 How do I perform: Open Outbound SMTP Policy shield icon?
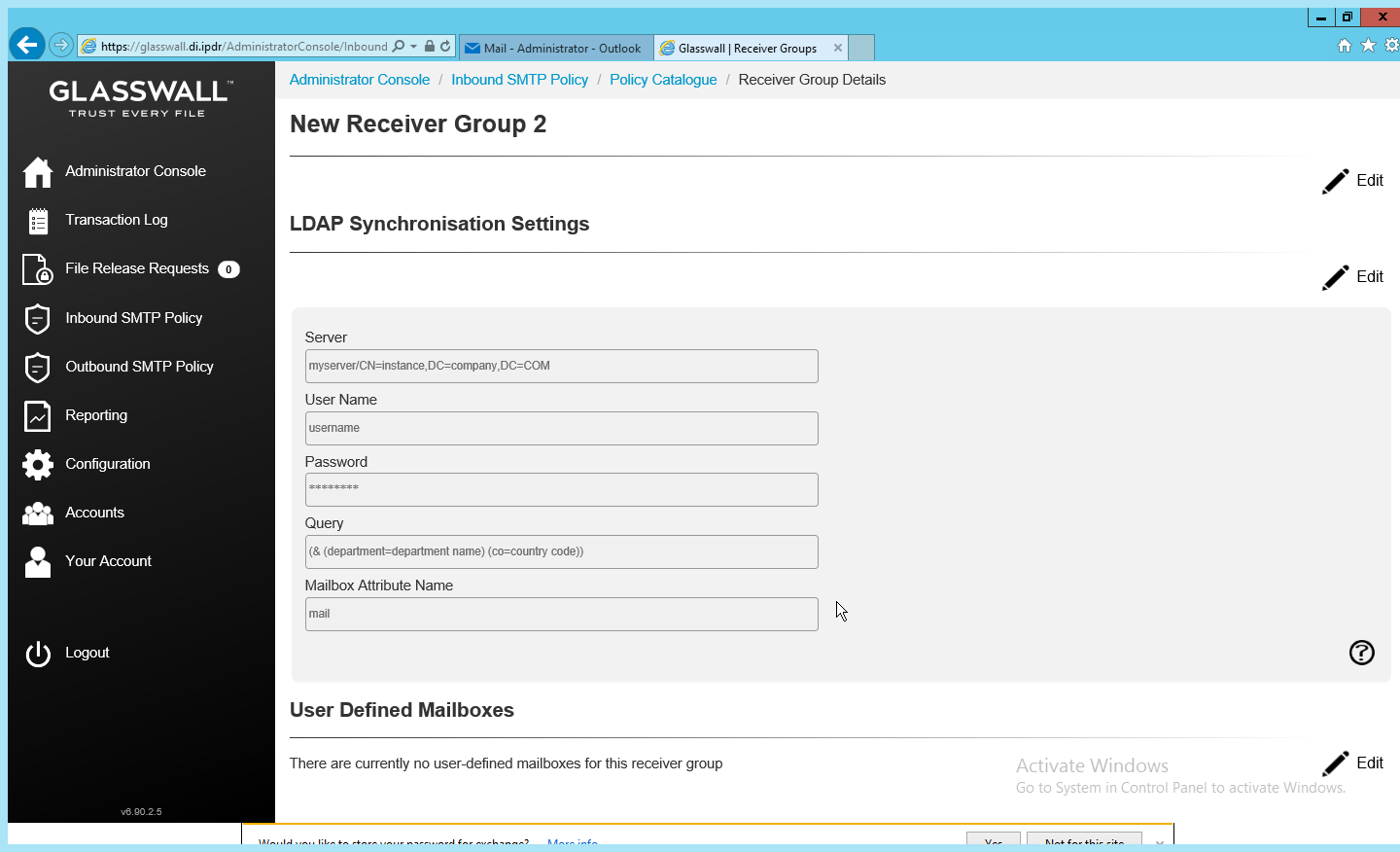(38, 367)
